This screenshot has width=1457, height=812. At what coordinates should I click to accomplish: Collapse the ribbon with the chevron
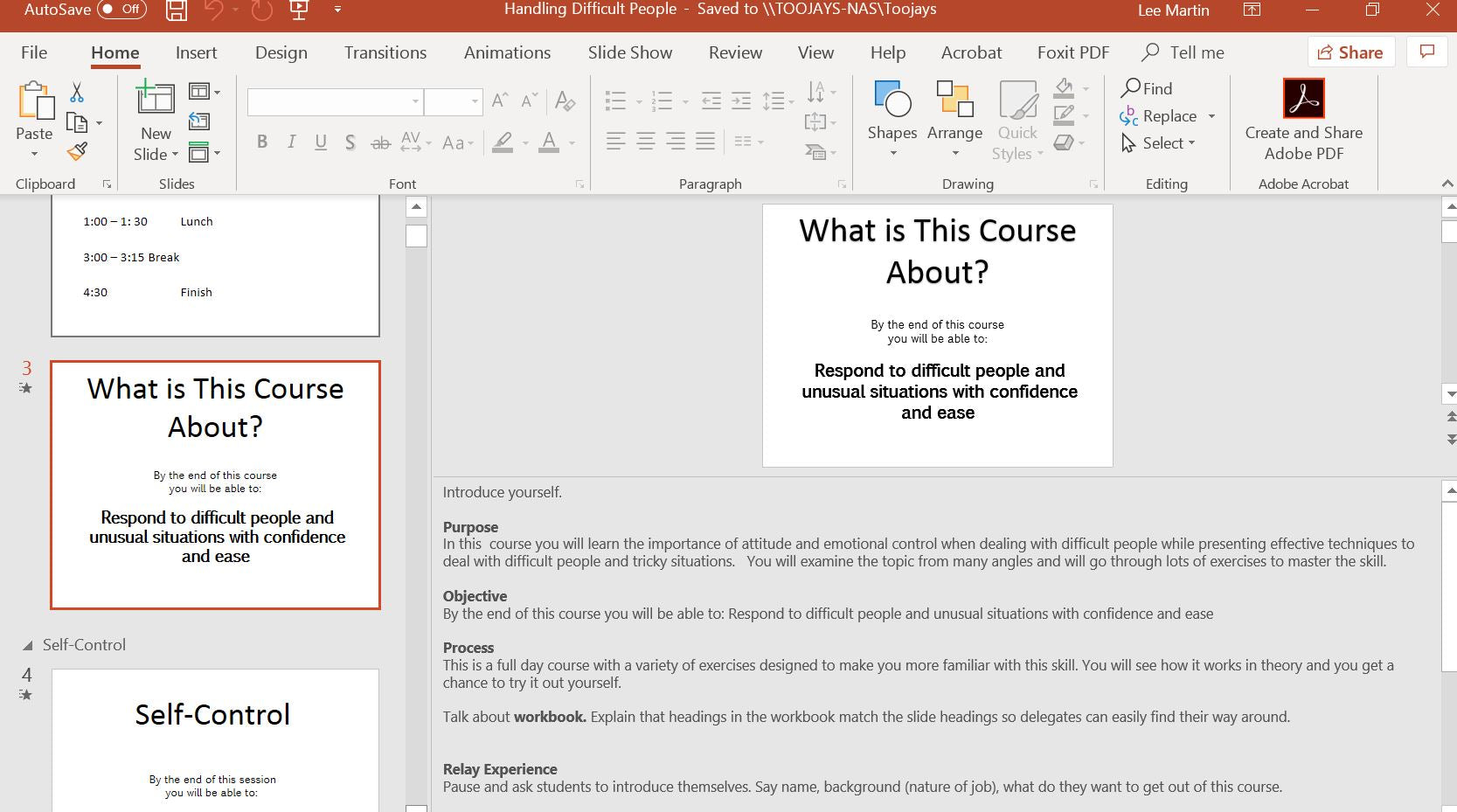(x=1447, y=184)
